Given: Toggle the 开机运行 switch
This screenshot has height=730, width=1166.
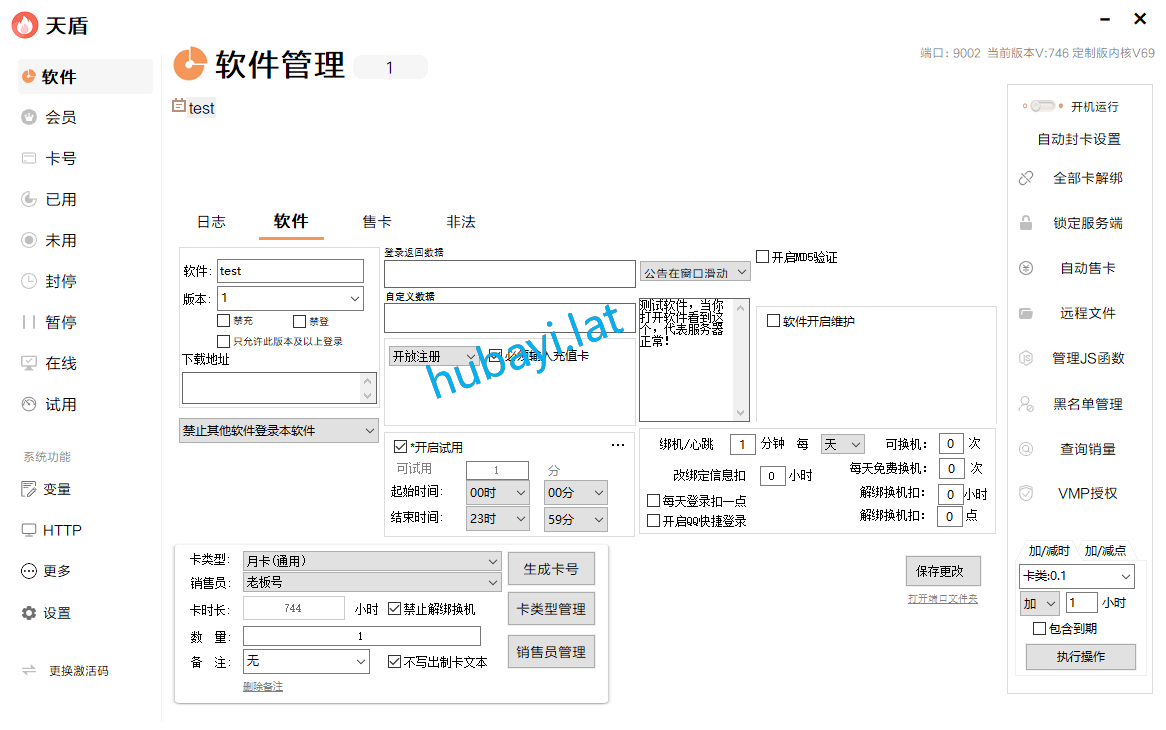Looking at the screenshot, I should [x=1042, y=106].
